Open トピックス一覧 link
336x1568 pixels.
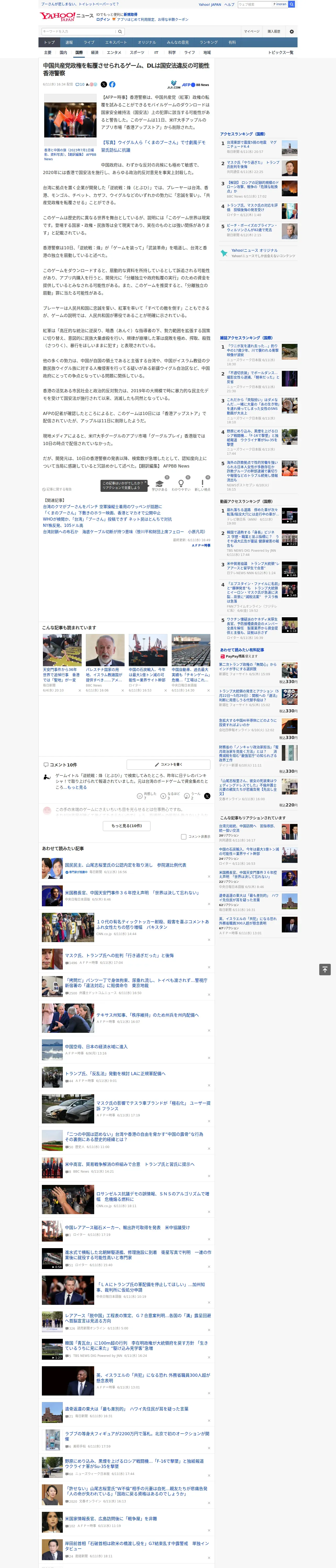point(281,52)
